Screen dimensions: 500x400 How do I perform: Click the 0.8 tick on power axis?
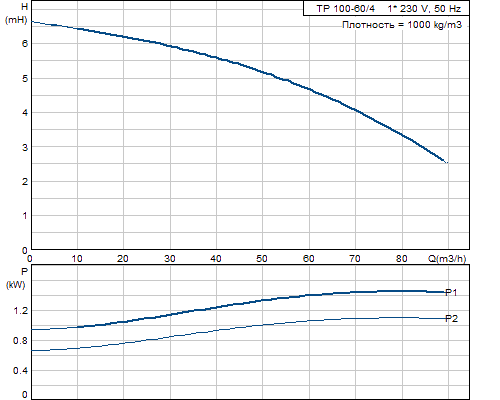(x=20, y=341)
